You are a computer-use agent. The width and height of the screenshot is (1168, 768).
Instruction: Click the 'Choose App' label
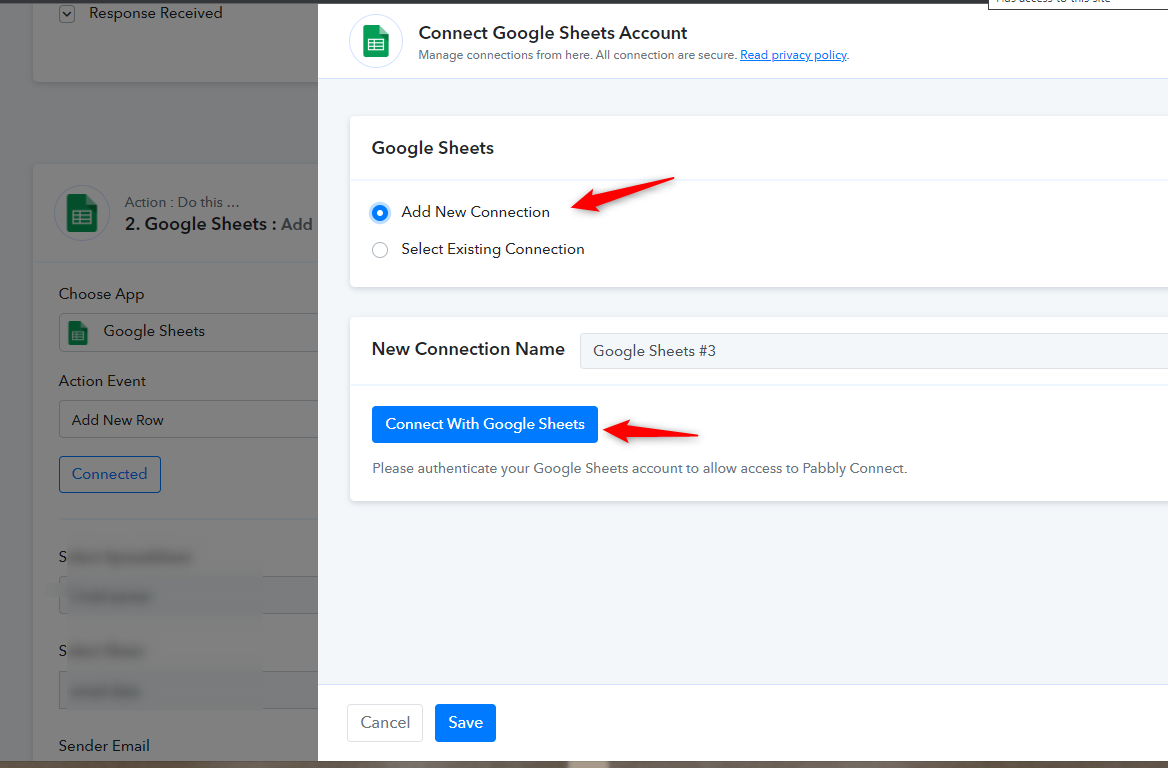coord(101,294)
